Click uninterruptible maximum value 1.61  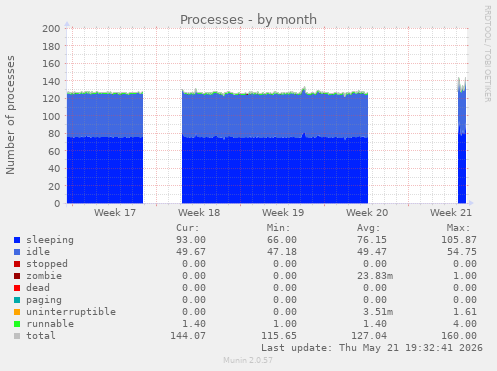point(465,312)
